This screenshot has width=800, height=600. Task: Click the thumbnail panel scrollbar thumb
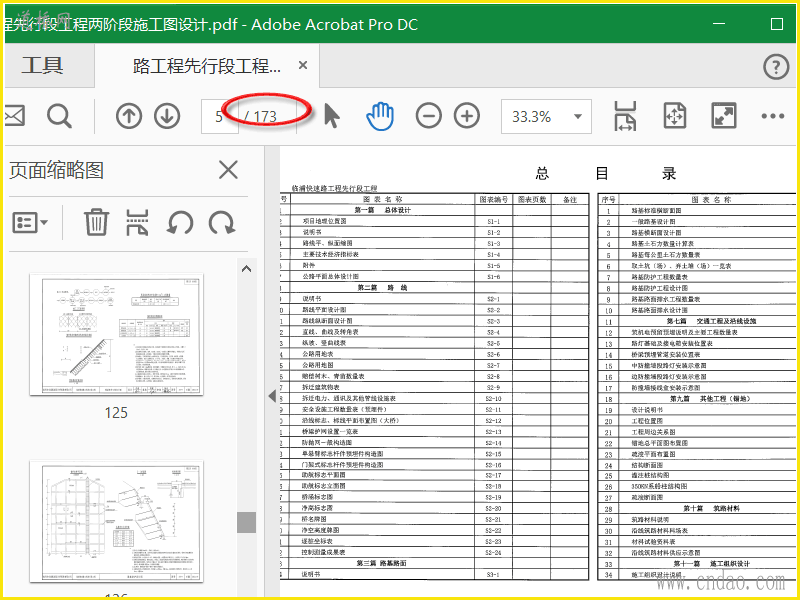[x=246, y=522]
